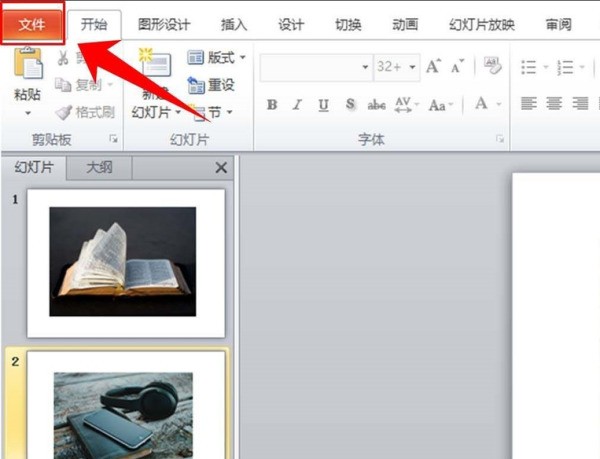600x459 pixels.
Task: Select slide 1 thumbnail with book
Action: click(x=124, y=262)
